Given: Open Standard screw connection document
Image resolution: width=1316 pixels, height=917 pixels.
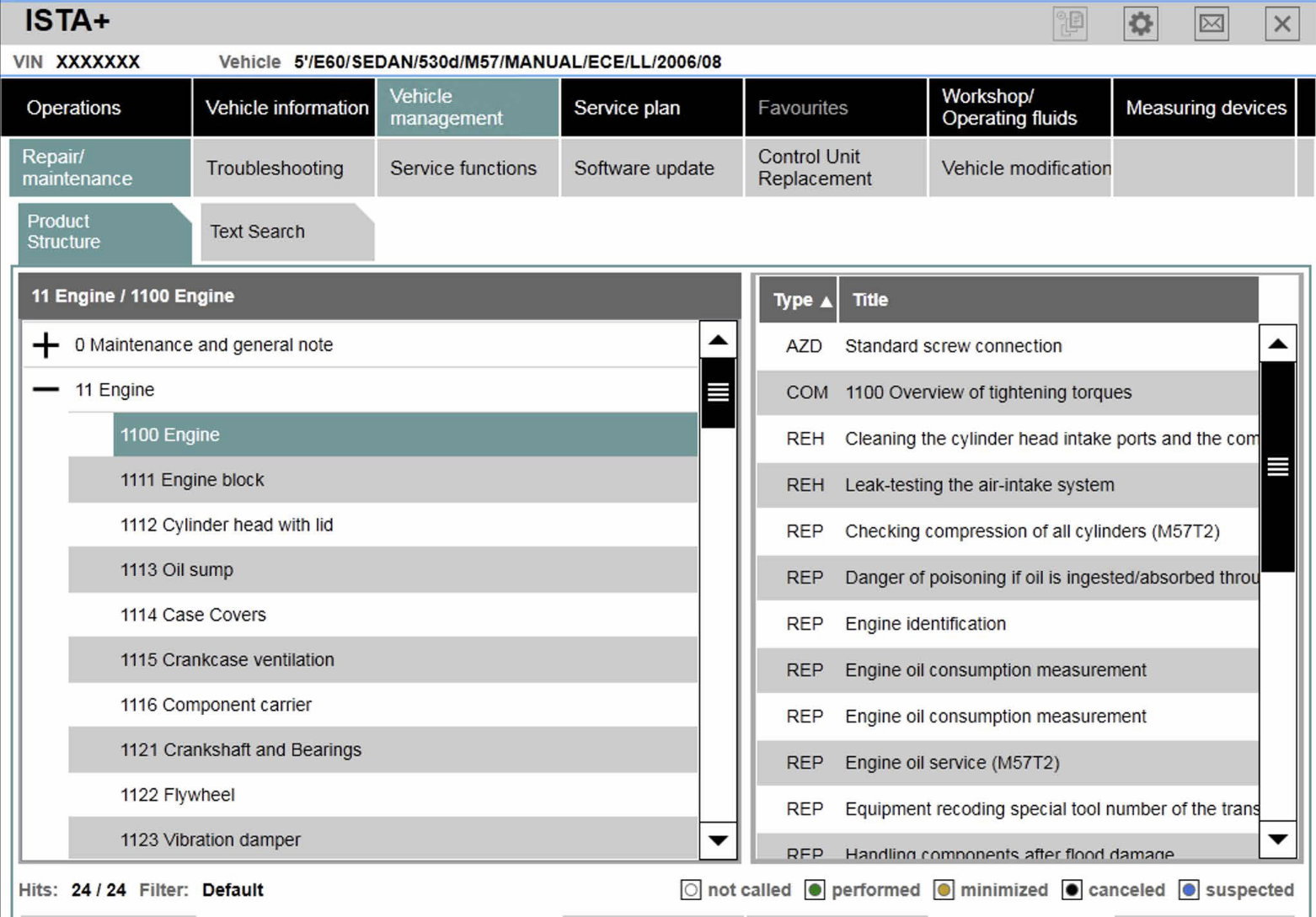Looking at the screenshot, I should click(1008, 346).
